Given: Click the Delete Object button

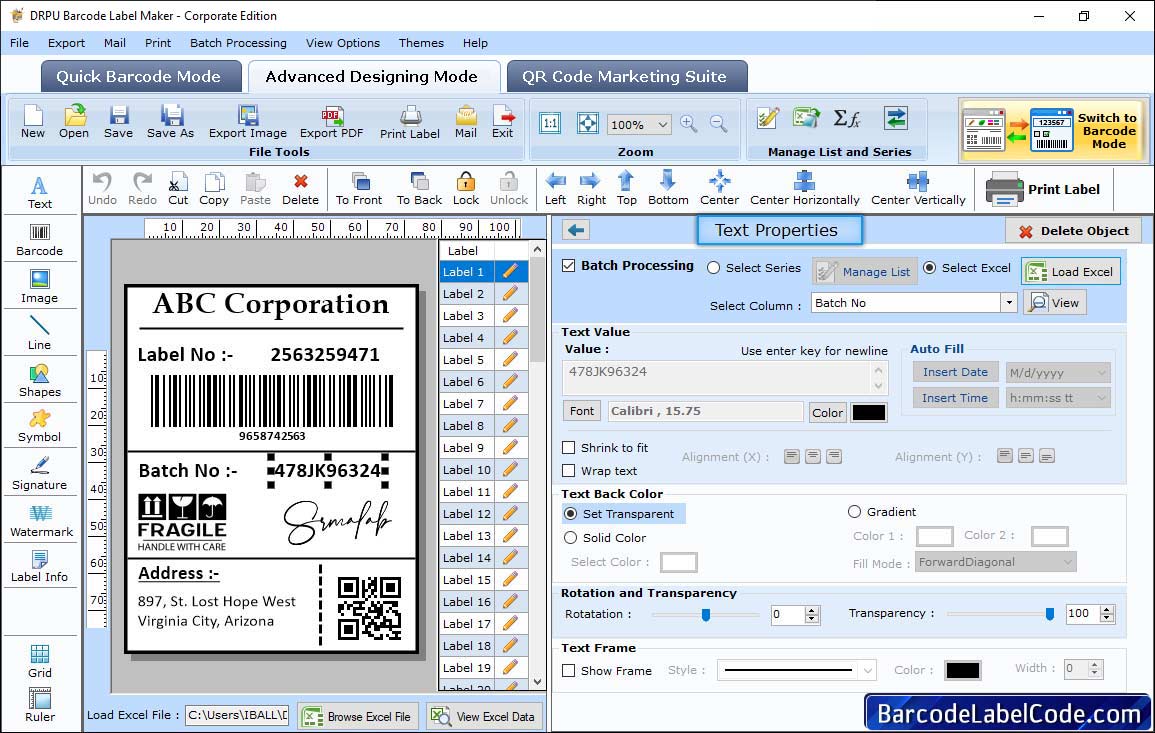Looking at the screenshot, I should click(x=1073, y=231).
